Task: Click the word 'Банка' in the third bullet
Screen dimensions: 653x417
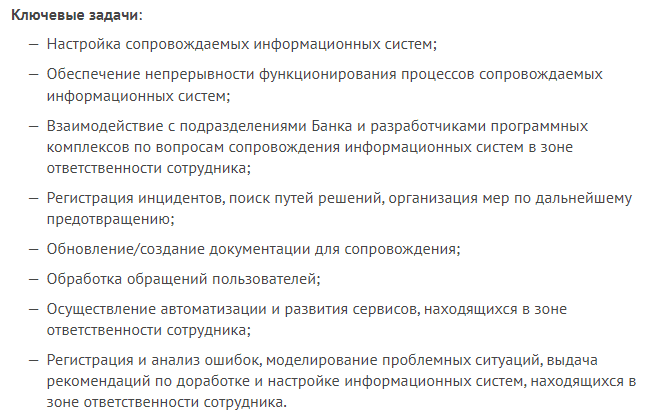Action: coord(331,126)
